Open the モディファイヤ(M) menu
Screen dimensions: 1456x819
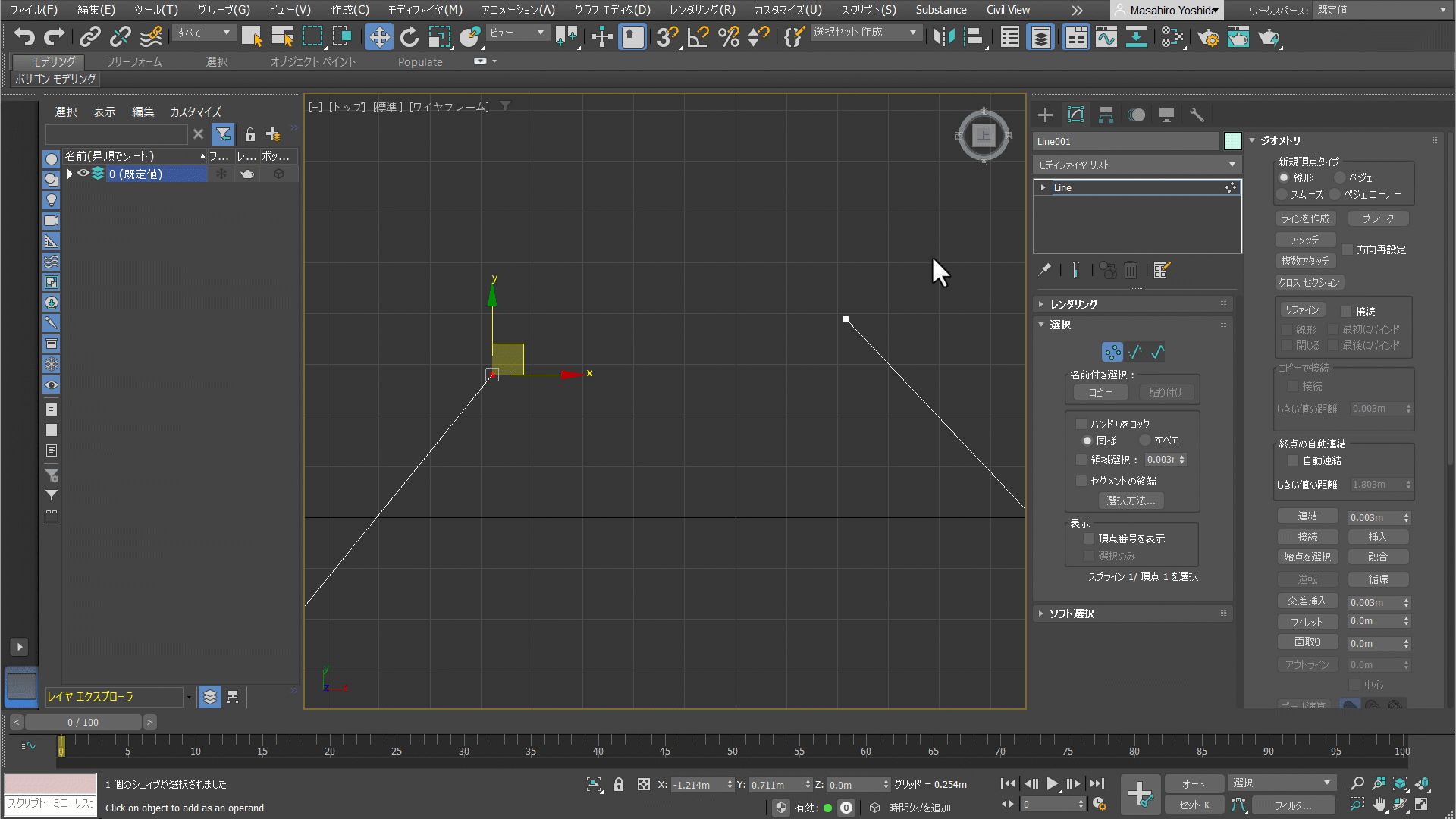pos(425,10)
